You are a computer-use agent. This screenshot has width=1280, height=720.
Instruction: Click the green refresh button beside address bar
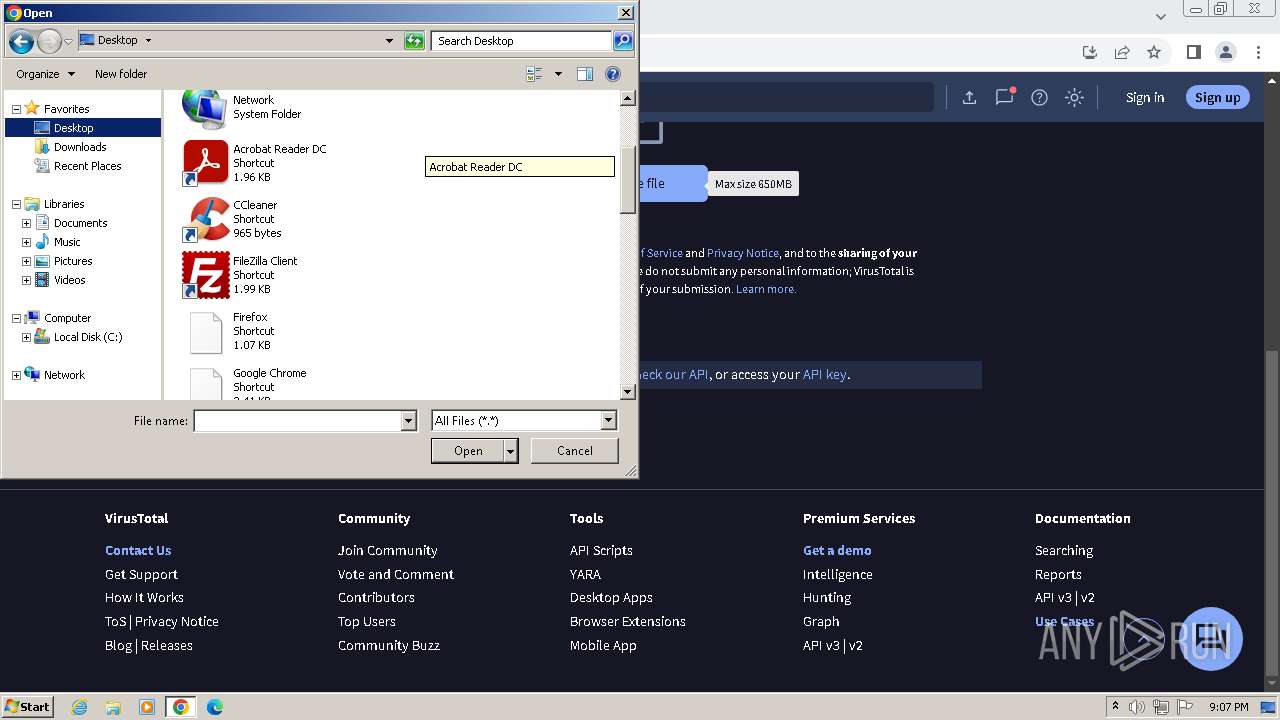(414, 41)
